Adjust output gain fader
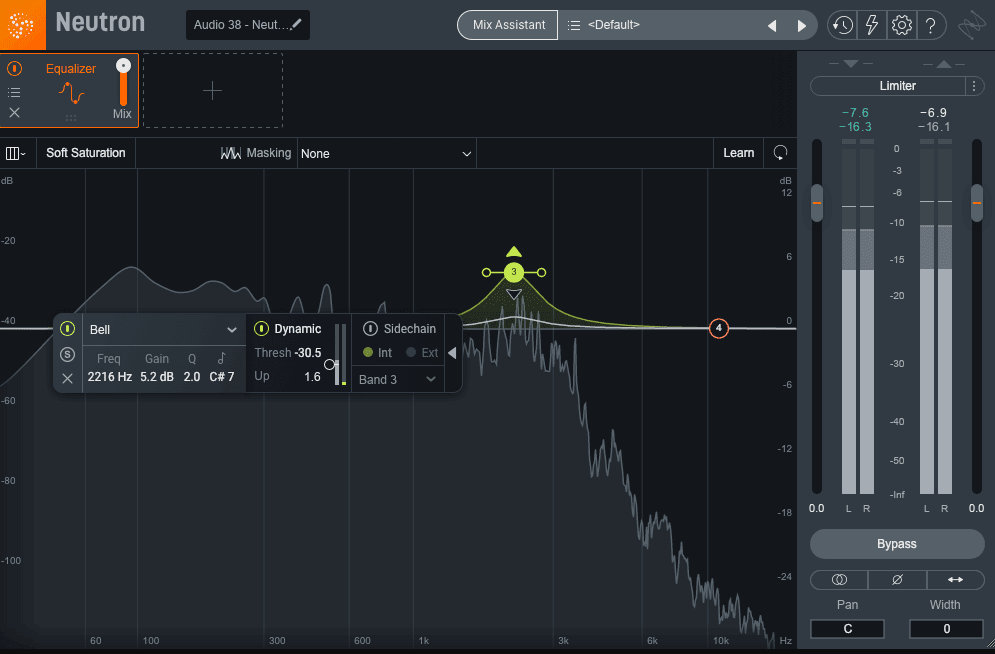 (x=977, y=203)
